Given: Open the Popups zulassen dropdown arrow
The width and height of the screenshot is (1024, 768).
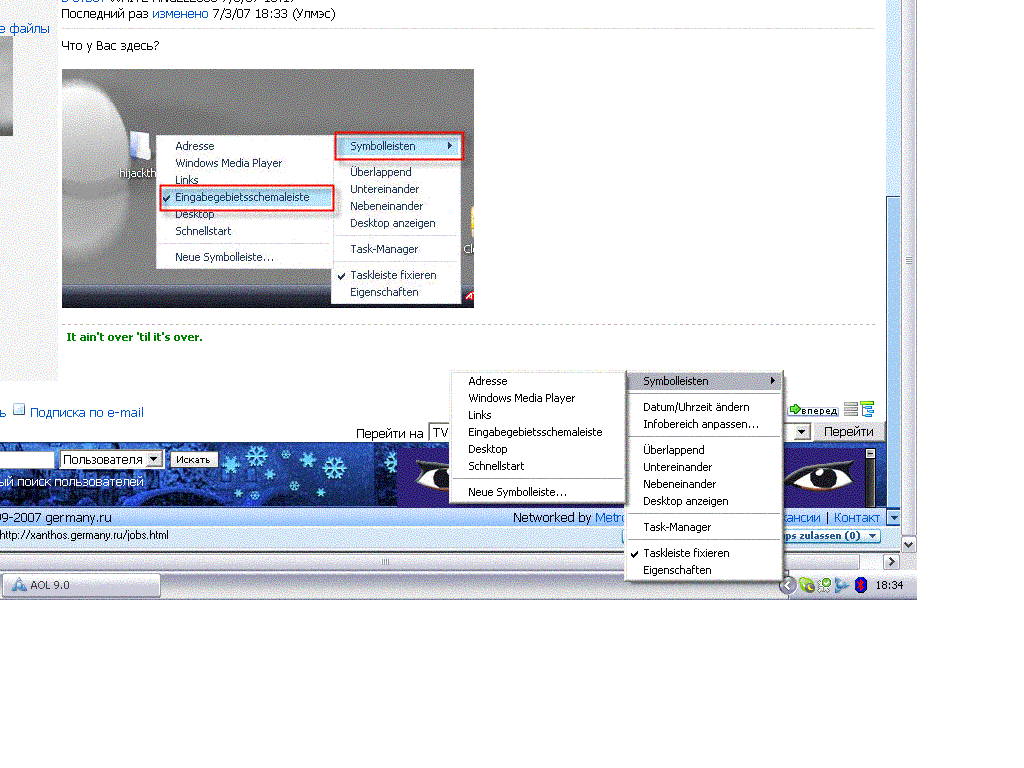Looking at the screenshot, I should (x=873, y=536).
